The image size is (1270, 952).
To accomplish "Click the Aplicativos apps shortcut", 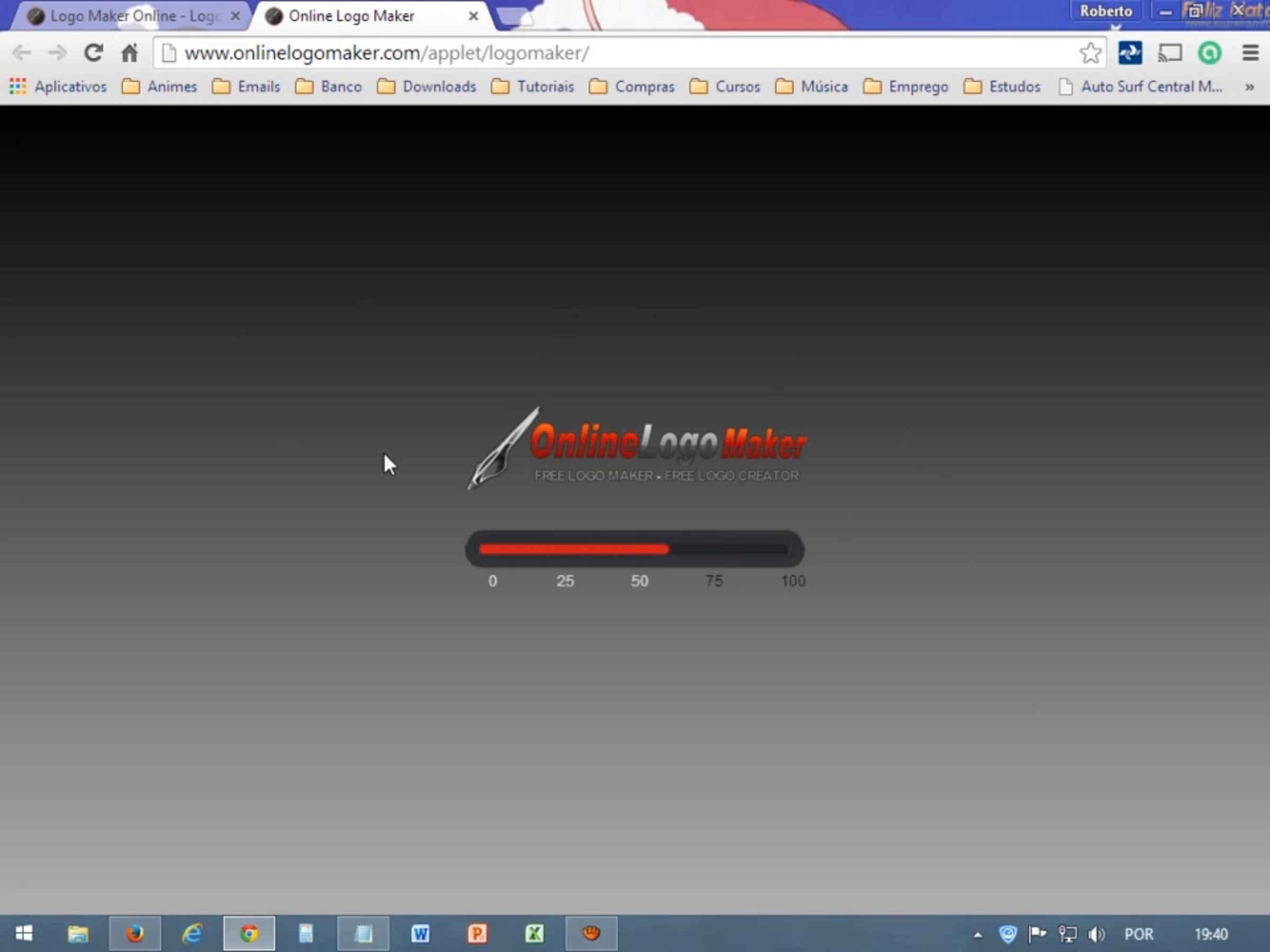I will (x=59, y=87).
